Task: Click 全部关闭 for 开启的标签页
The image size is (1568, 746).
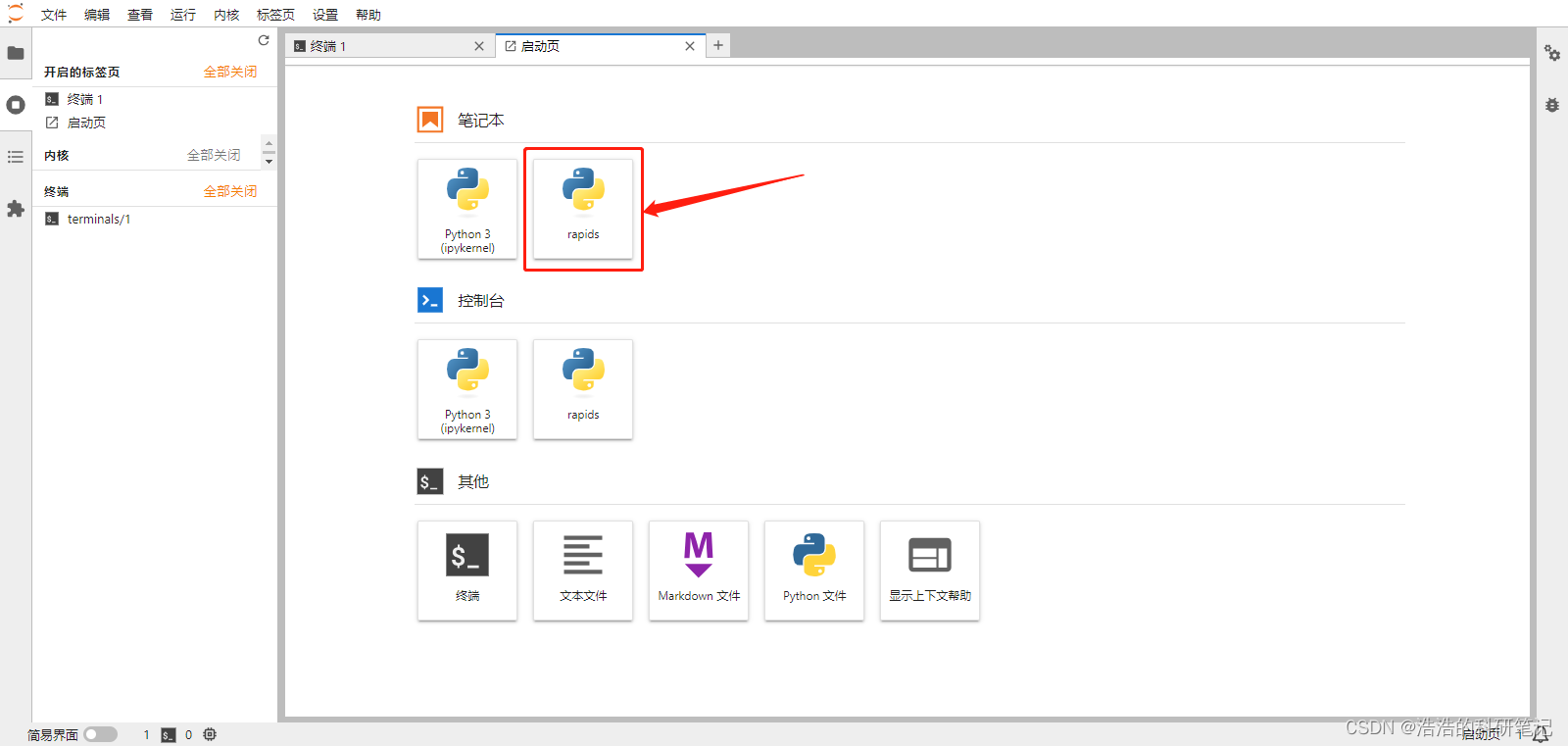Action: (x=230, y=72)
